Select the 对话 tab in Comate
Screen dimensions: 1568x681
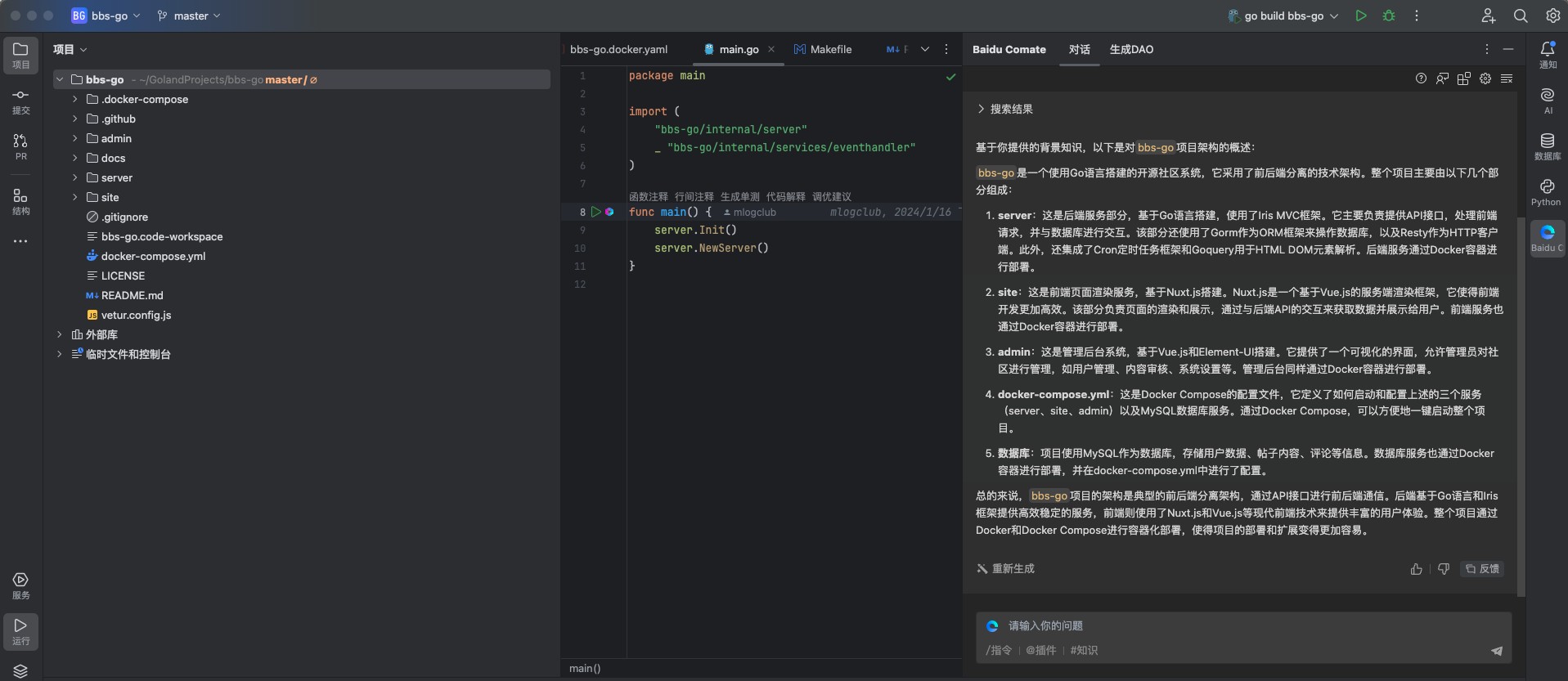click(x=1079, y=49)
